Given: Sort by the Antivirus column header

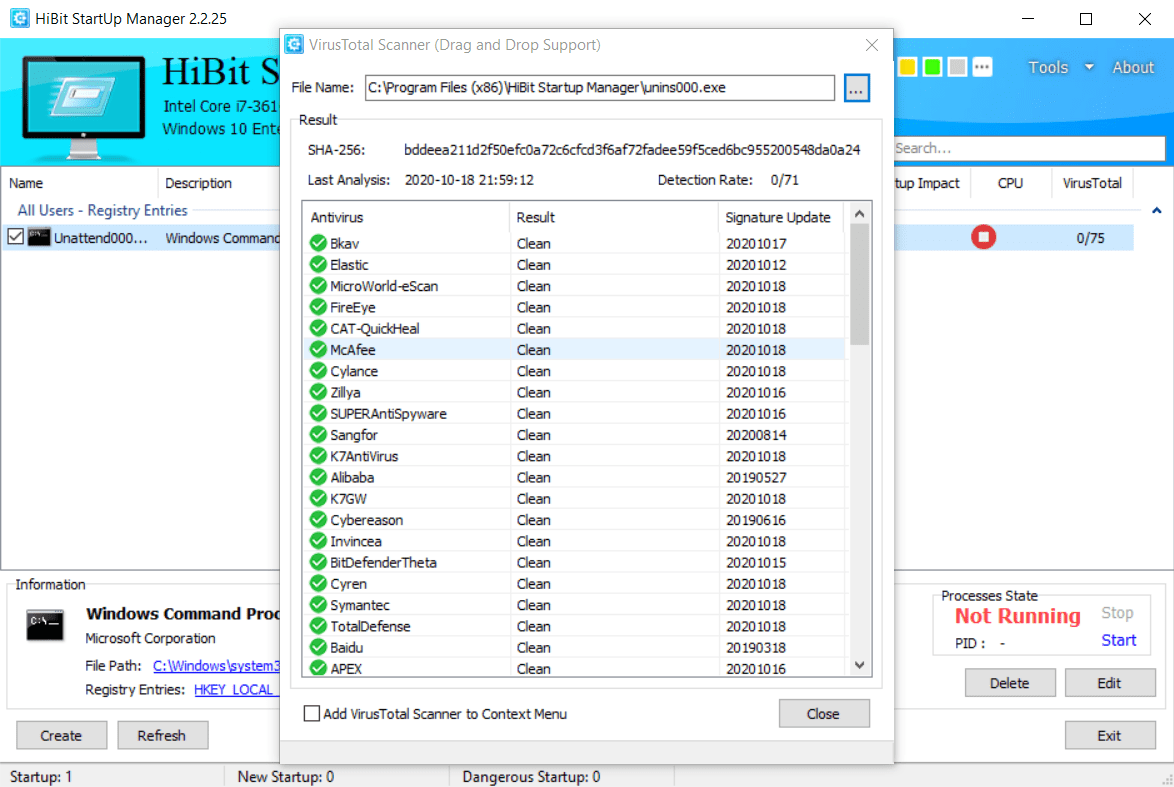Looking at the screenshot, I should click(406, 217).
